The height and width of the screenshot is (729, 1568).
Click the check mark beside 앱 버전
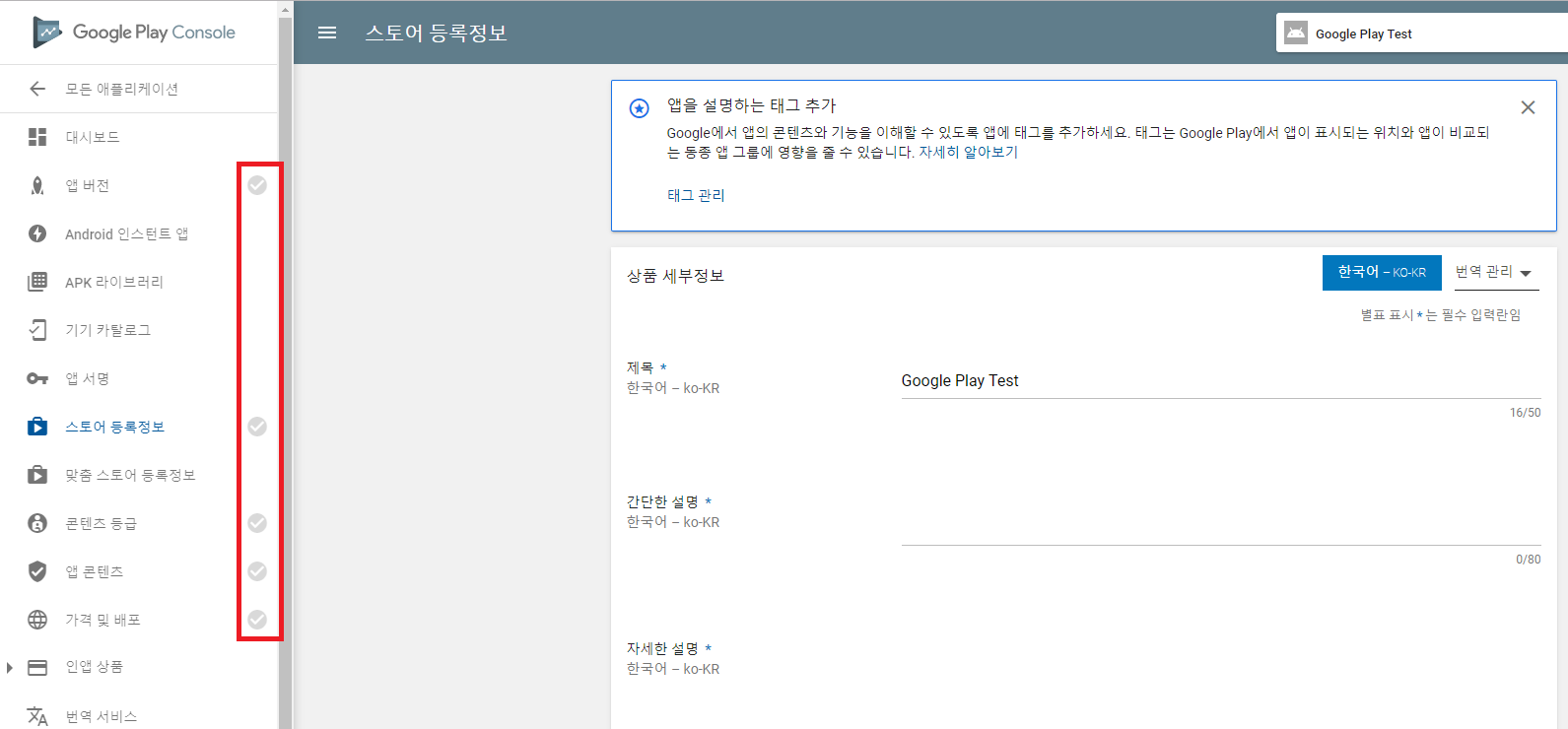[257, 185]
